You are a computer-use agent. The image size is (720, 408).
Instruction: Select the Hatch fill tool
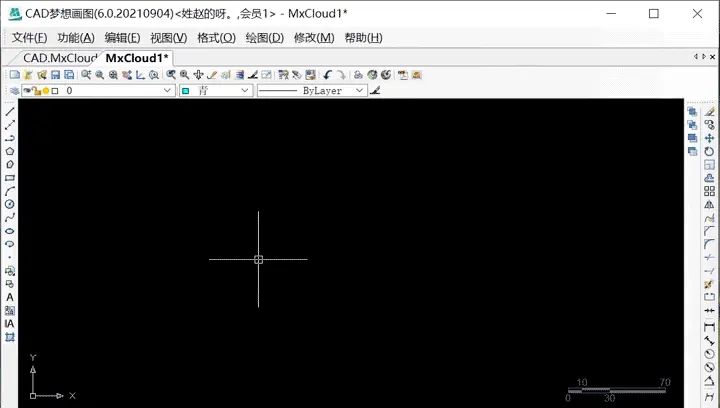[x=10, y=311]
